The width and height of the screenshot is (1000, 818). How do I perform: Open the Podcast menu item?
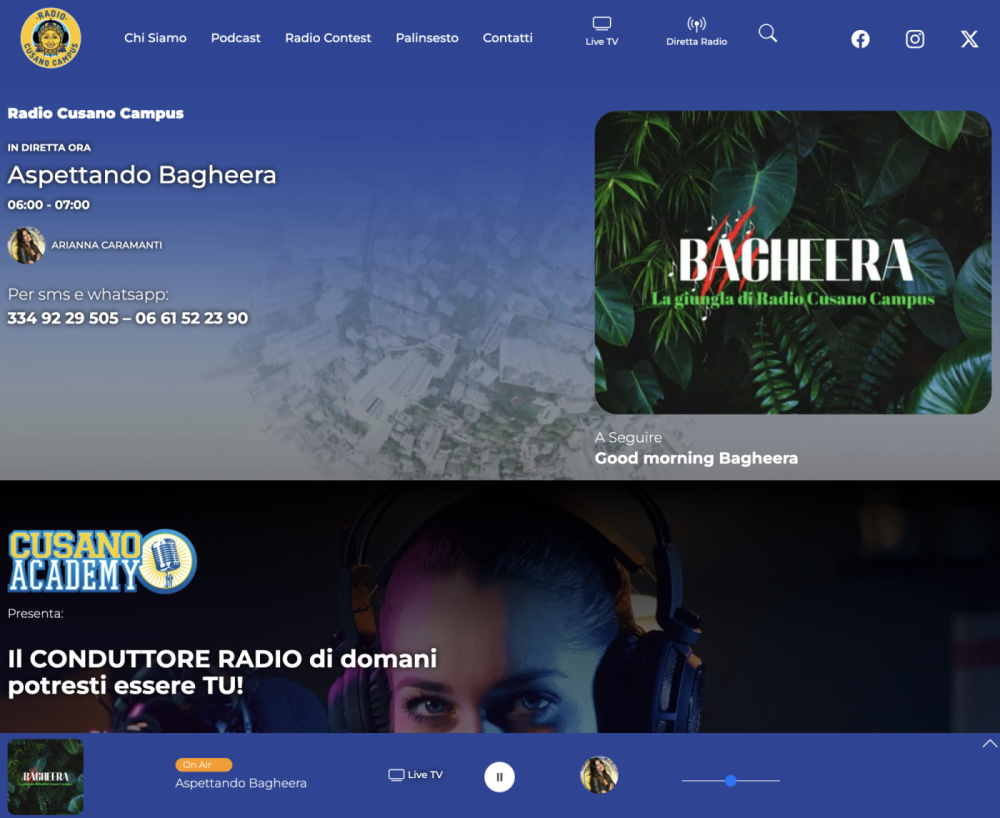pyautogui.click(x=235, y=38)
